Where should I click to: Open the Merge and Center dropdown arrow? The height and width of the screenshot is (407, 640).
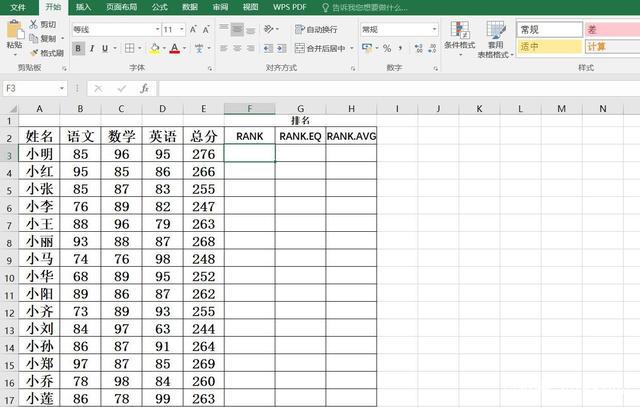(352, 48)
